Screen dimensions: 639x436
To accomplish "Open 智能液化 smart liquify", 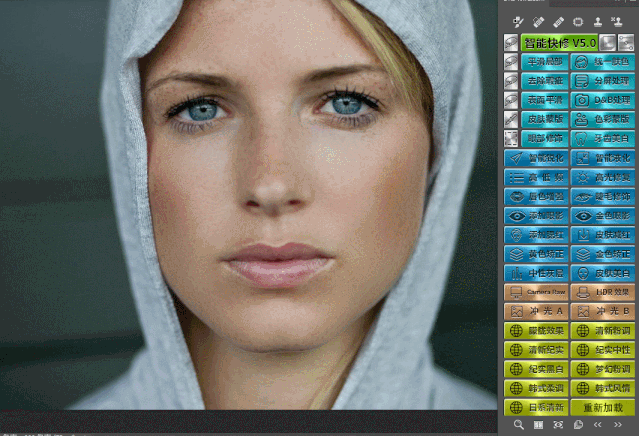I will pos(603,158).
